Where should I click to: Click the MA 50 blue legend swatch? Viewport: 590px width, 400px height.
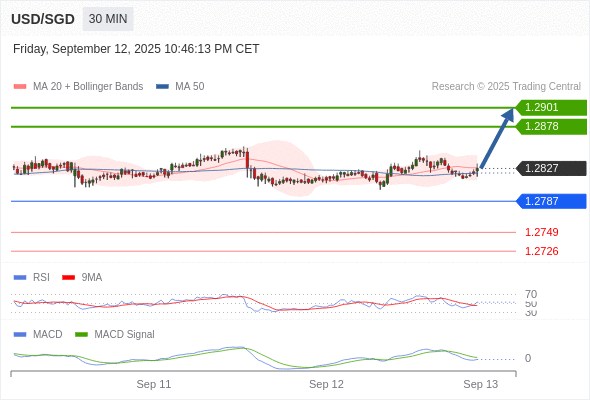(x=163, y=87)
